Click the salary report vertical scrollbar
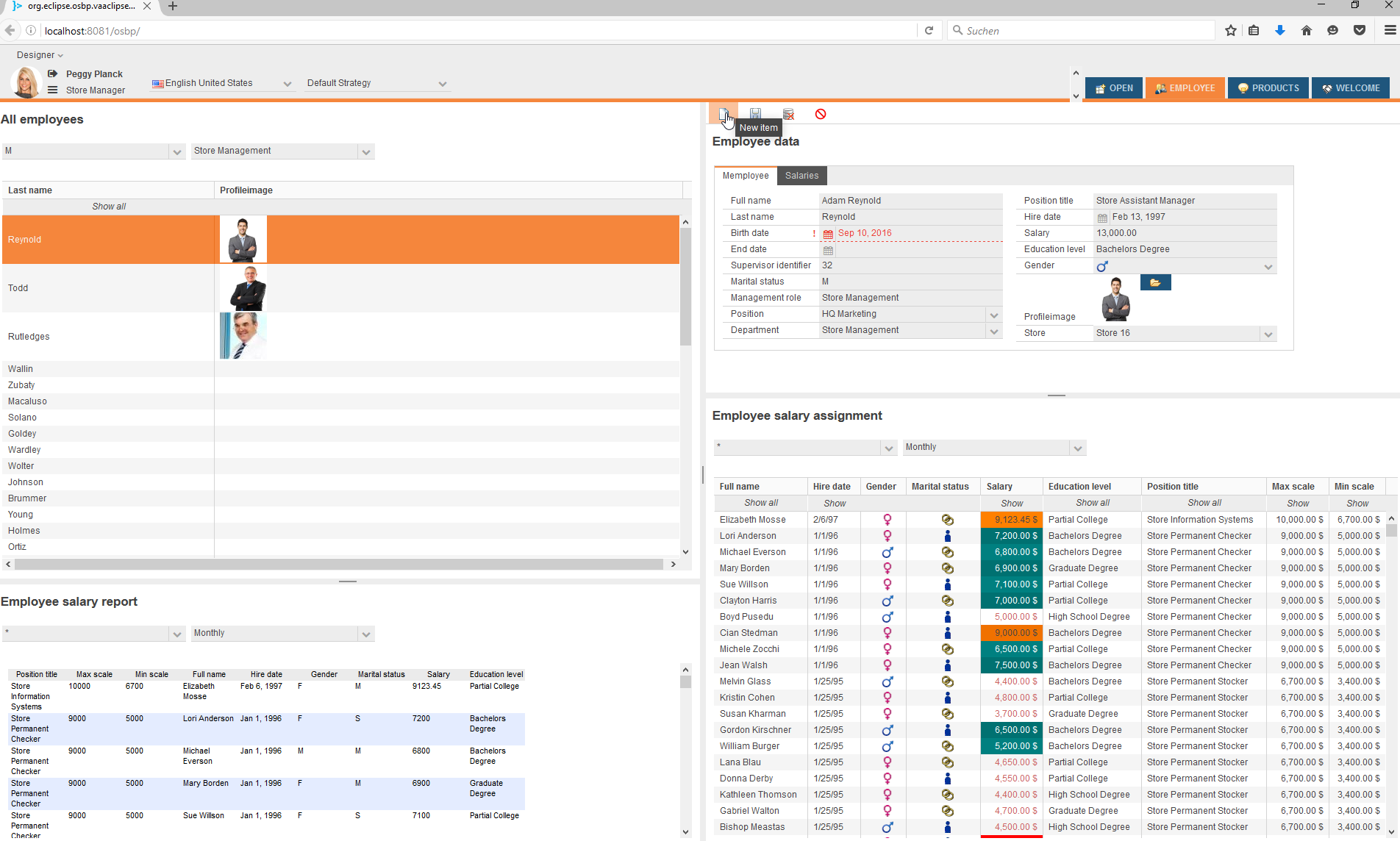1400x841 pixels. coord(685,682)
